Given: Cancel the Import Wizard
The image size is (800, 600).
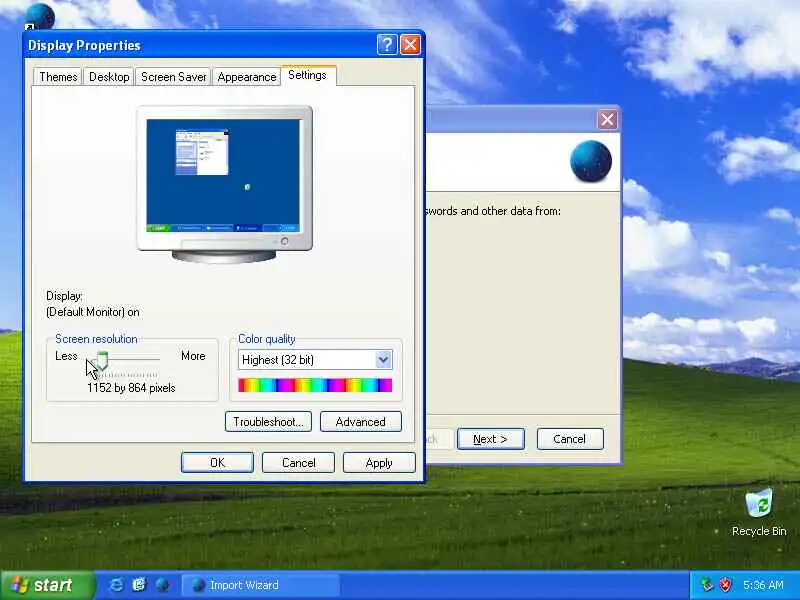Looking at the screenshot, I should pos(570,439).
